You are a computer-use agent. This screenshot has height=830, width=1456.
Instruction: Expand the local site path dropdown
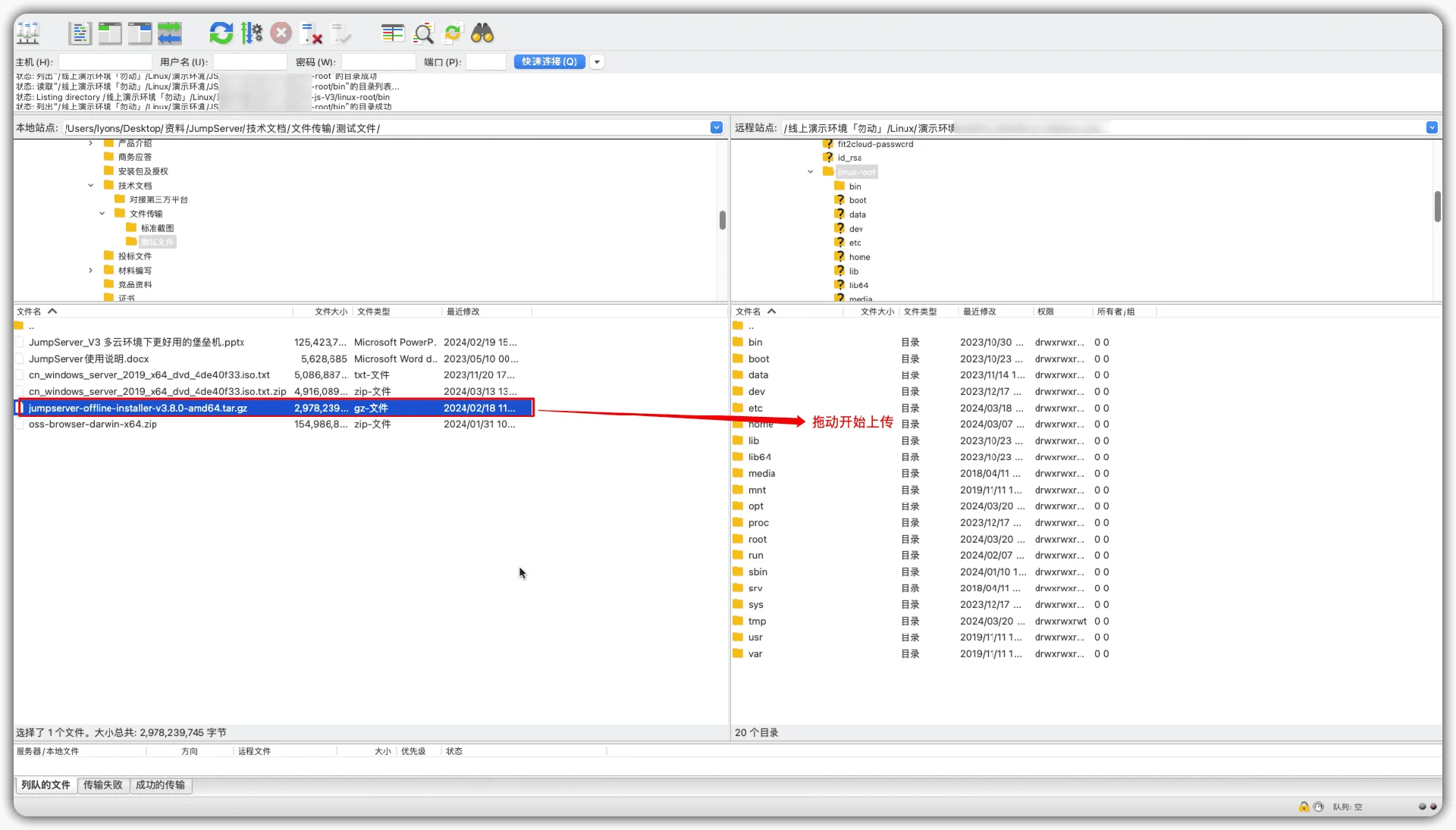[717, 128]
